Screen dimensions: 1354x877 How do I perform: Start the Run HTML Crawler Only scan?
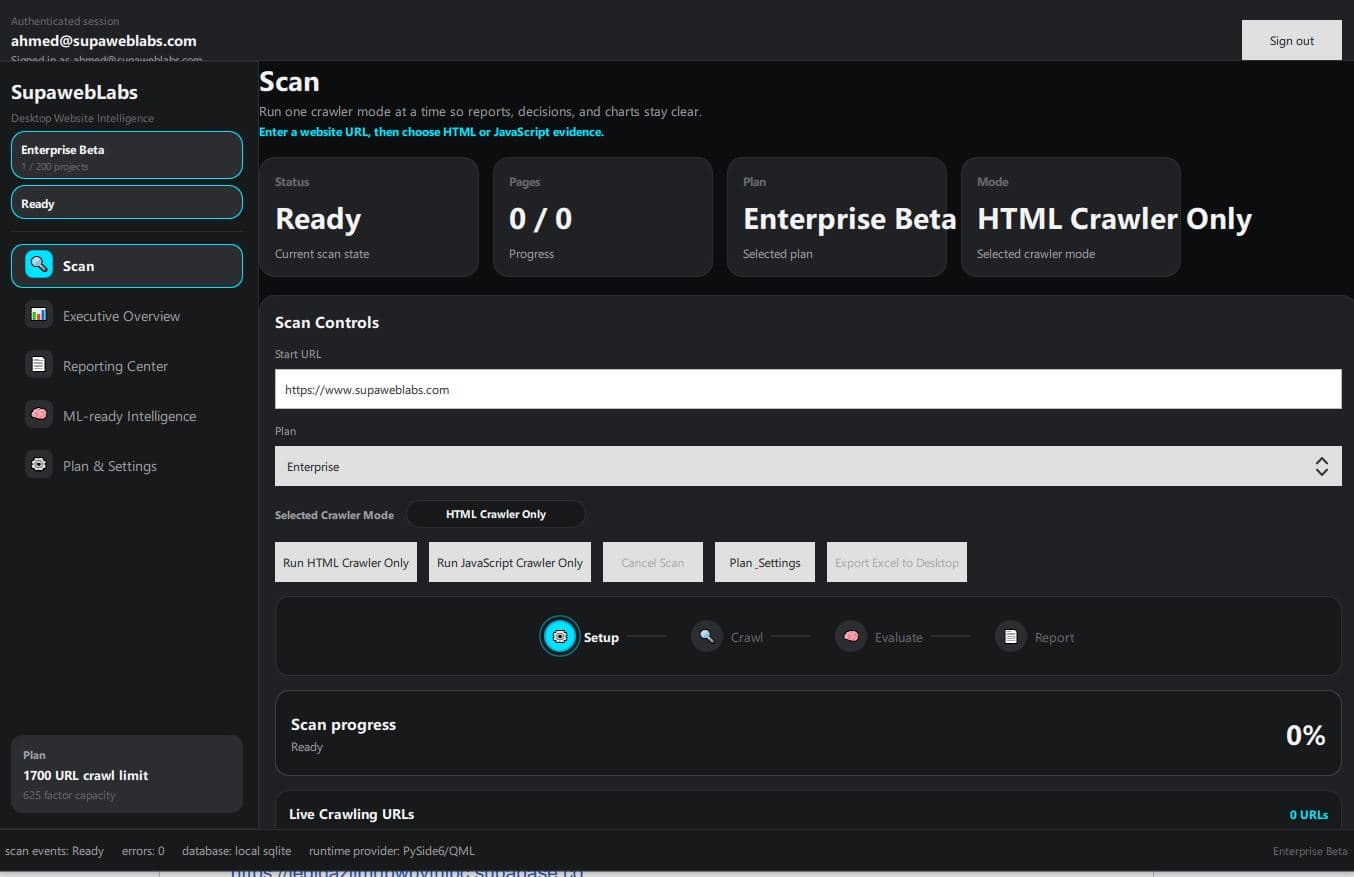[346, 562]
